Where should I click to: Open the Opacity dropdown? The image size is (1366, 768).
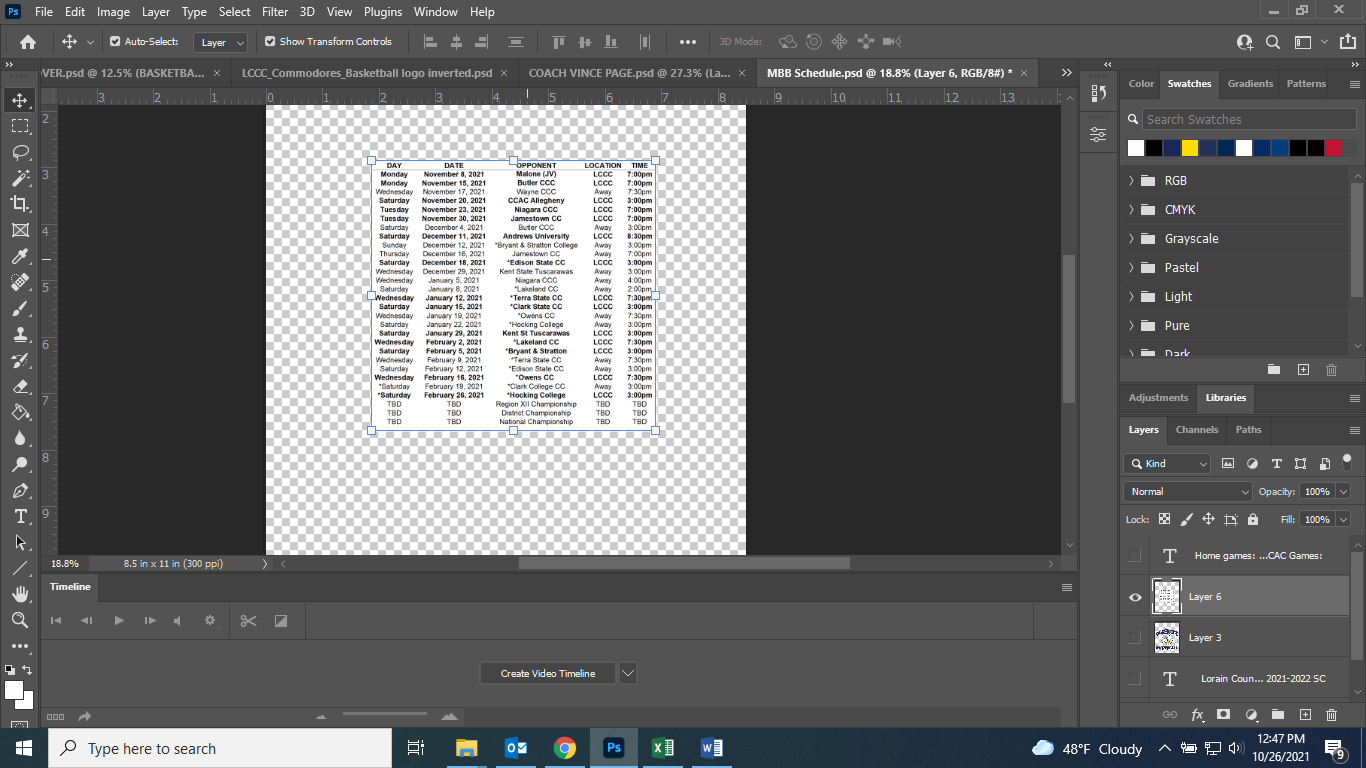(x=1342, y=491)
